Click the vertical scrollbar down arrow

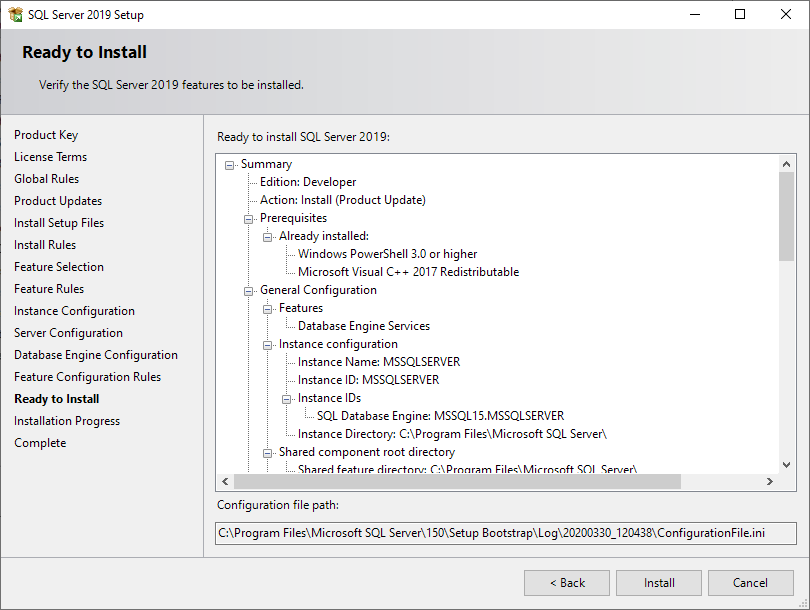pos(786,464)
